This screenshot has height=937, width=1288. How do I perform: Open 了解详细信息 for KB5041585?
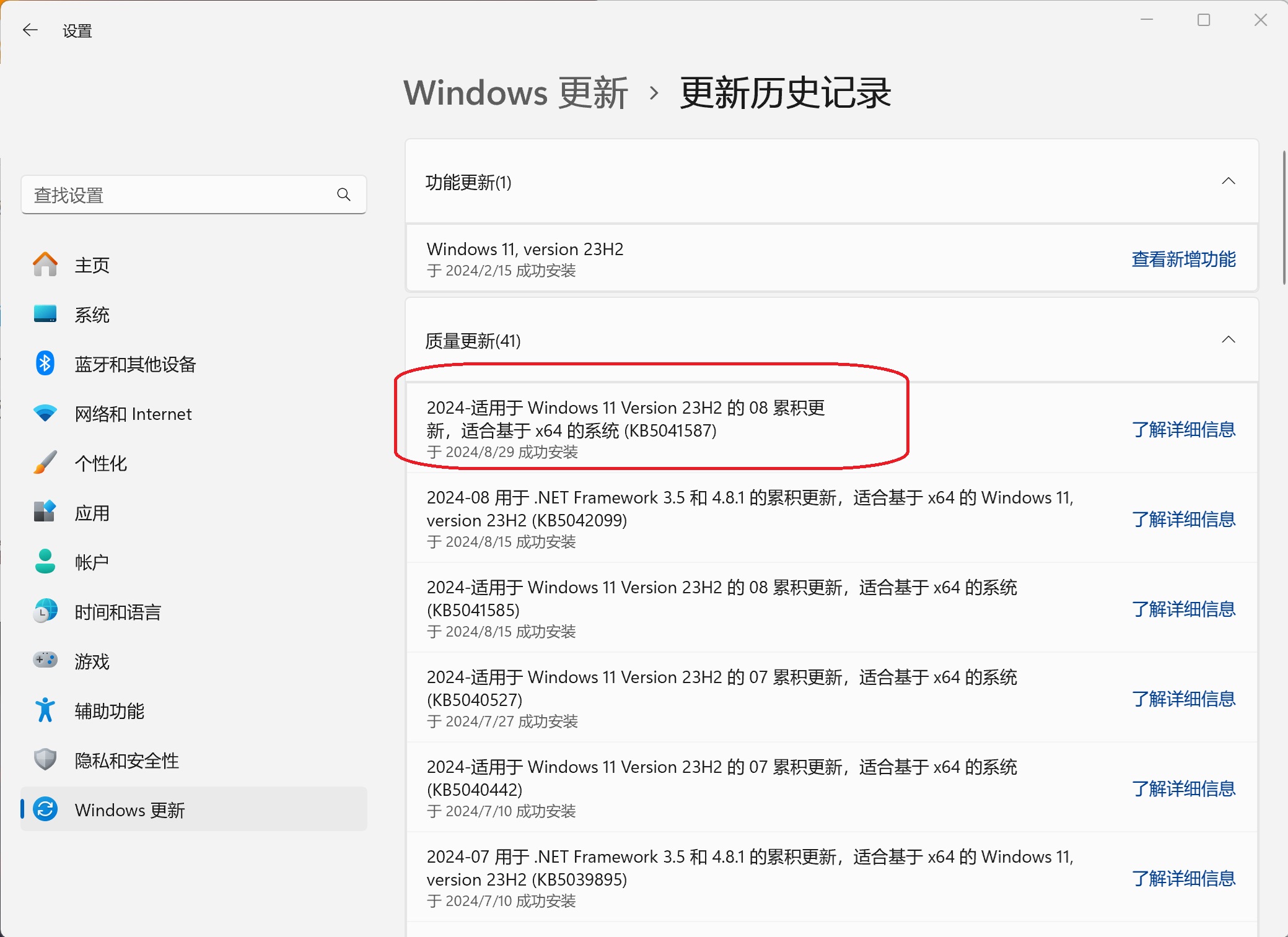[1183, 609]
